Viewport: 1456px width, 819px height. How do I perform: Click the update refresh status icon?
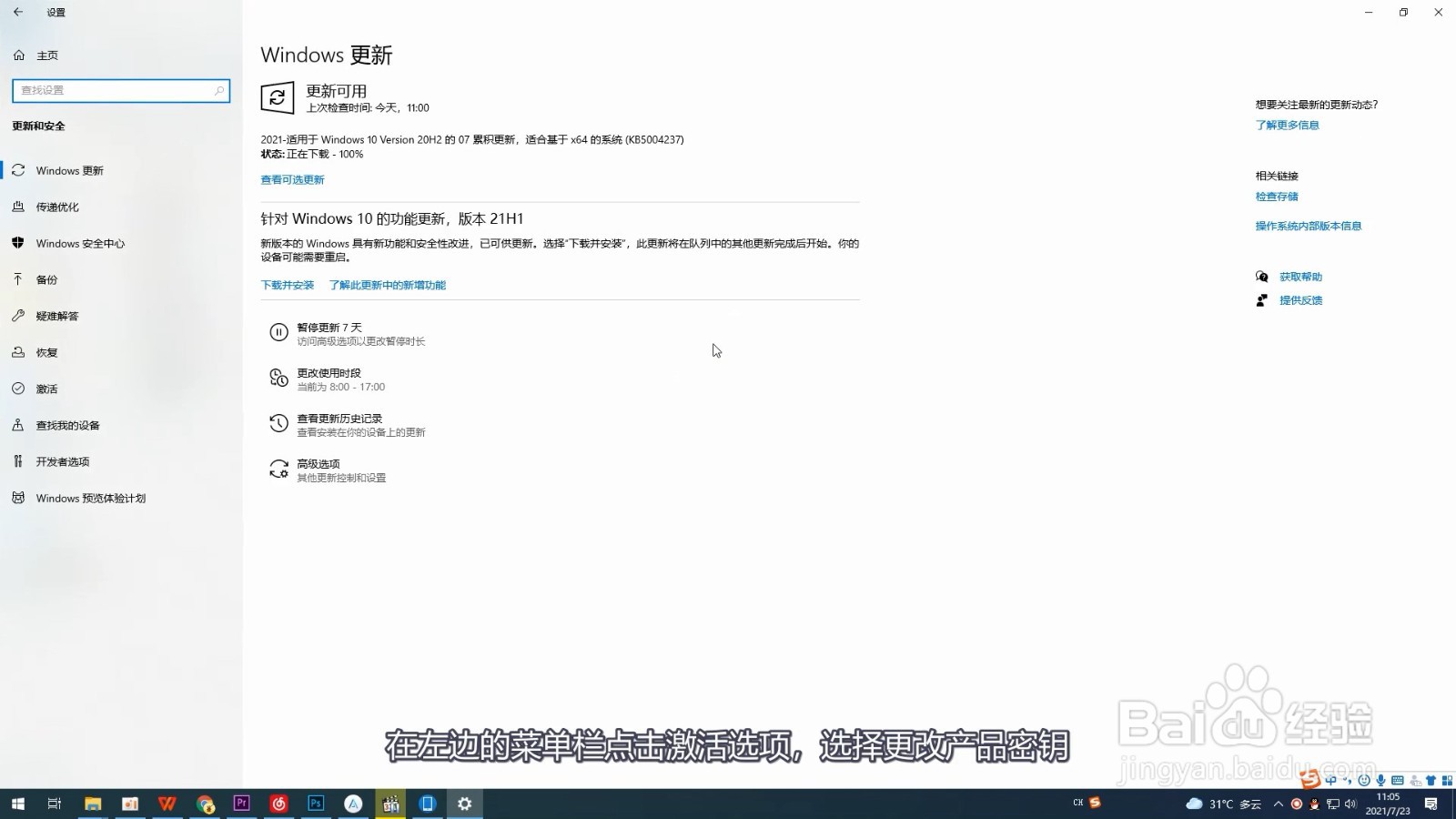[x=278, y=97]
